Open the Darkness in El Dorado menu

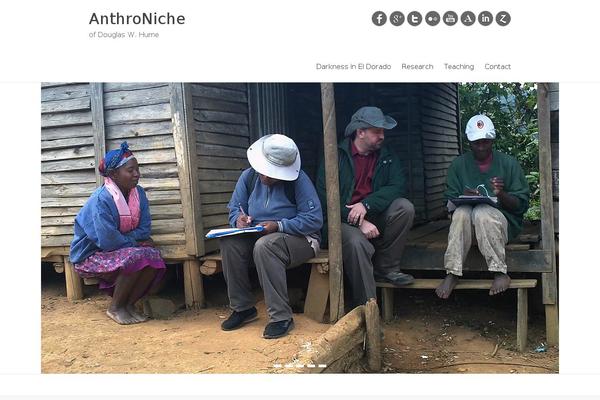pos(353,67)
